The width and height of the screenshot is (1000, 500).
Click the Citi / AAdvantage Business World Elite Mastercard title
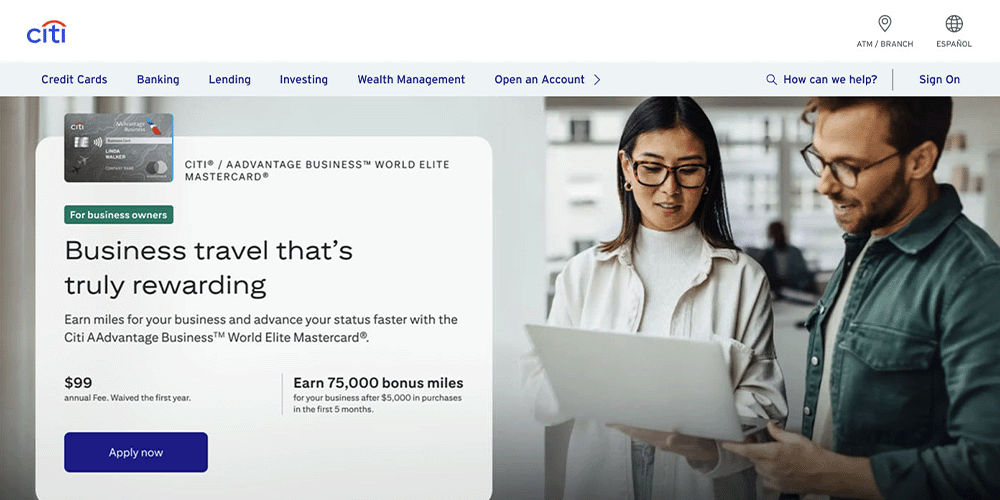317,170
